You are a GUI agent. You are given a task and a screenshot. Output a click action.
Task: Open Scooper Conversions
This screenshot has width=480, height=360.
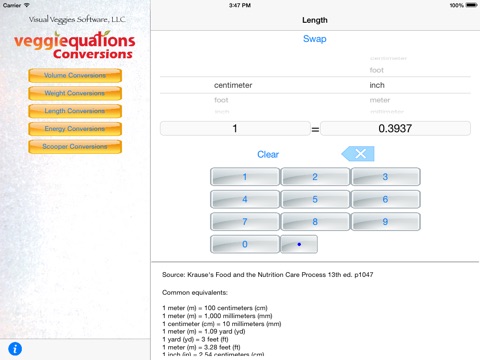click(75, 147)
